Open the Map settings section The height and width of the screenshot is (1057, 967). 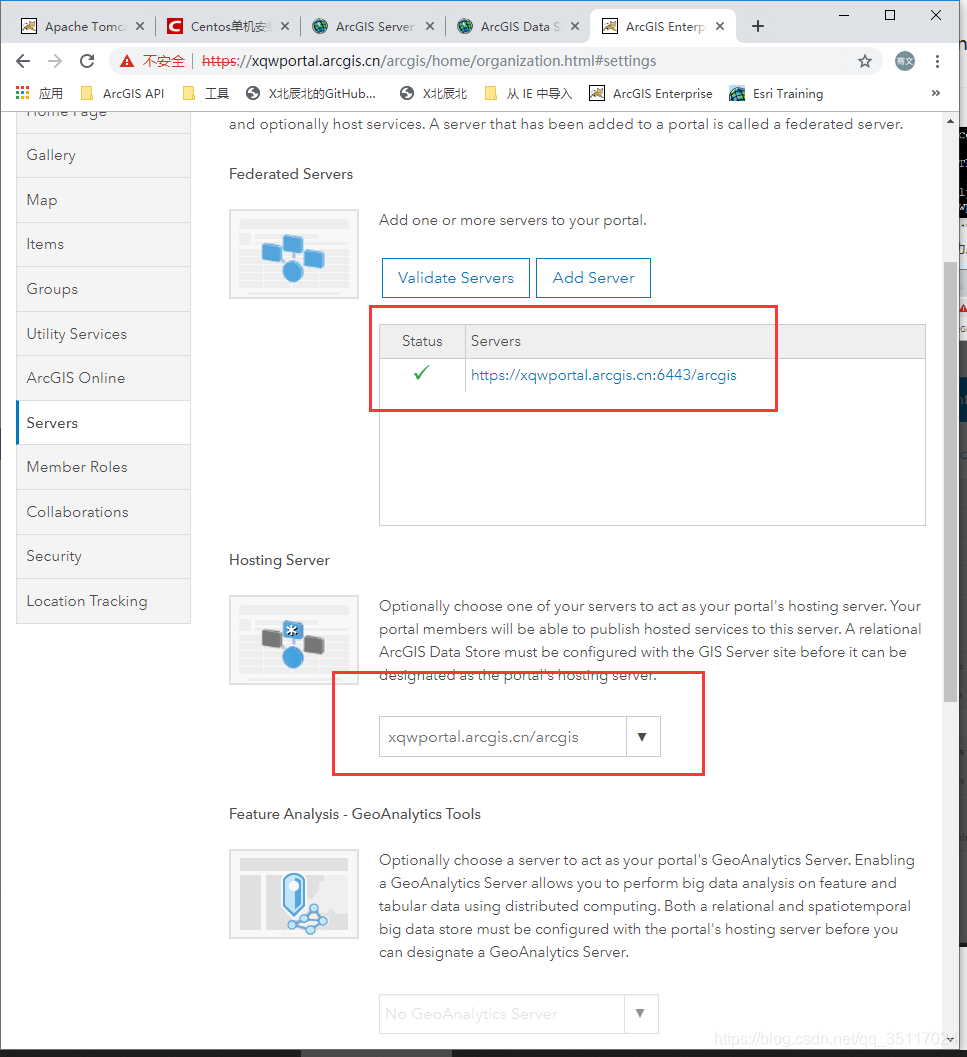[103, 200]
